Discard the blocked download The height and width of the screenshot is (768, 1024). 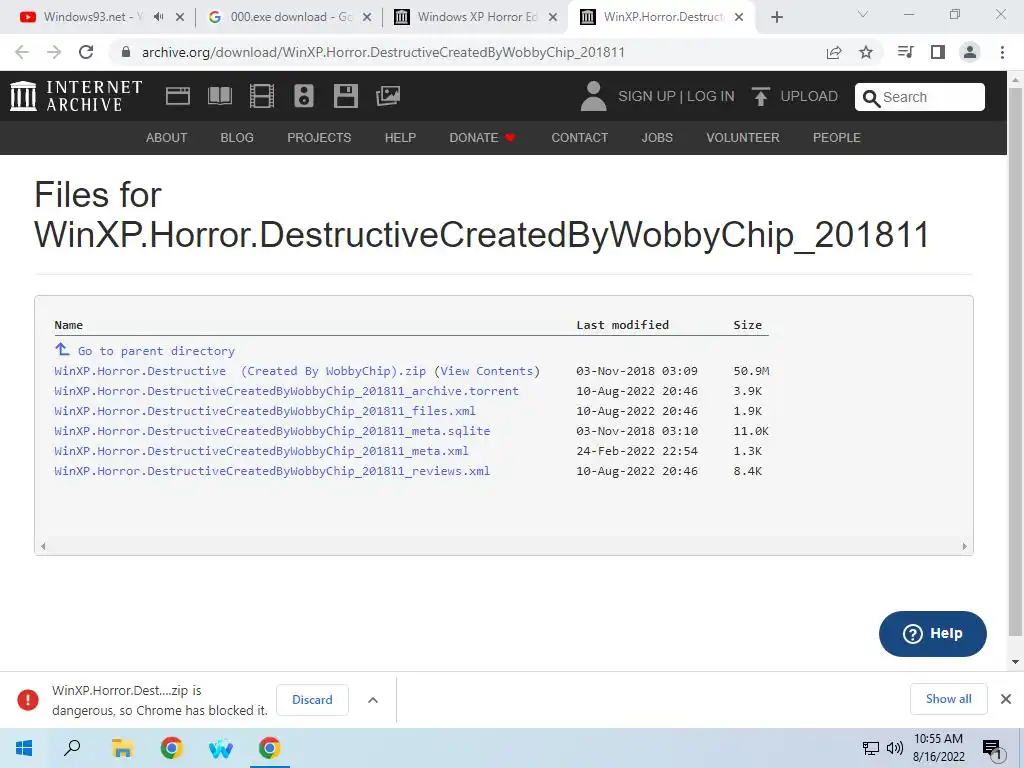312,700
